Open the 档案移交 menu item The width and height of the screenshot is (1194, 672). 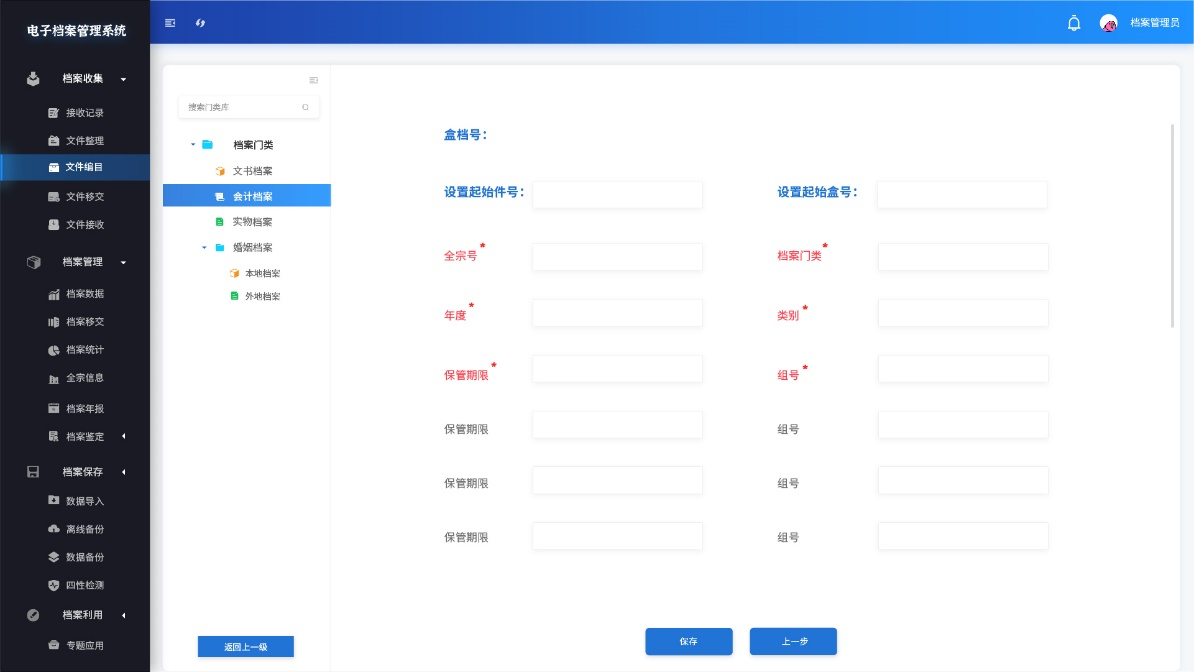coord(84,322)
